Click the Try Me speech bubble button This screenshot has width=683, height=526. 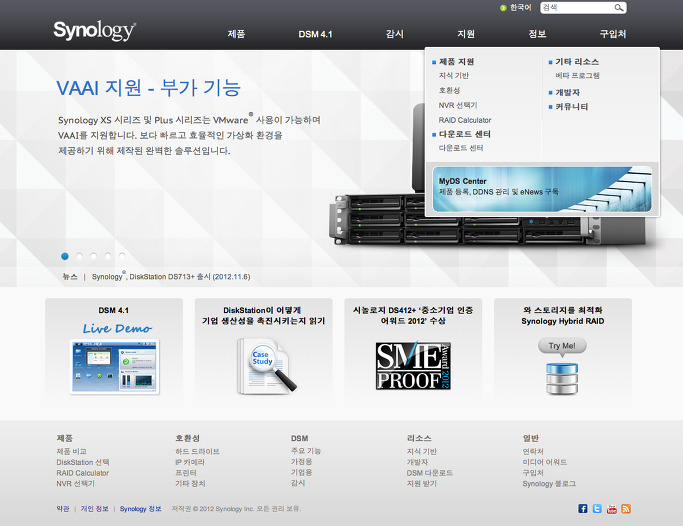point(562,347)
